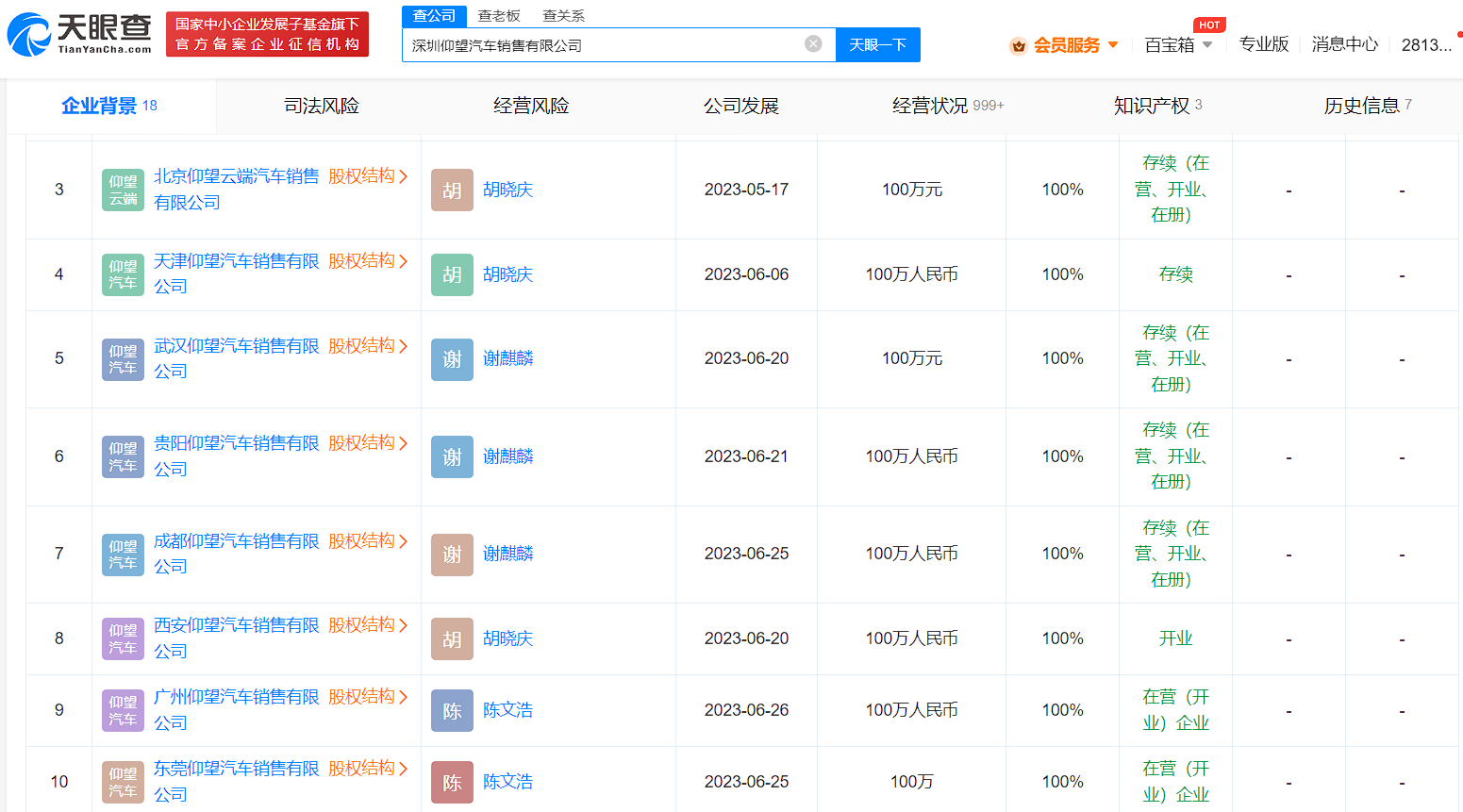Expand 股权结构 for 天津仰望汽车销售
The width and height of the screenshot is (1463, 812).
coord(368,261)
